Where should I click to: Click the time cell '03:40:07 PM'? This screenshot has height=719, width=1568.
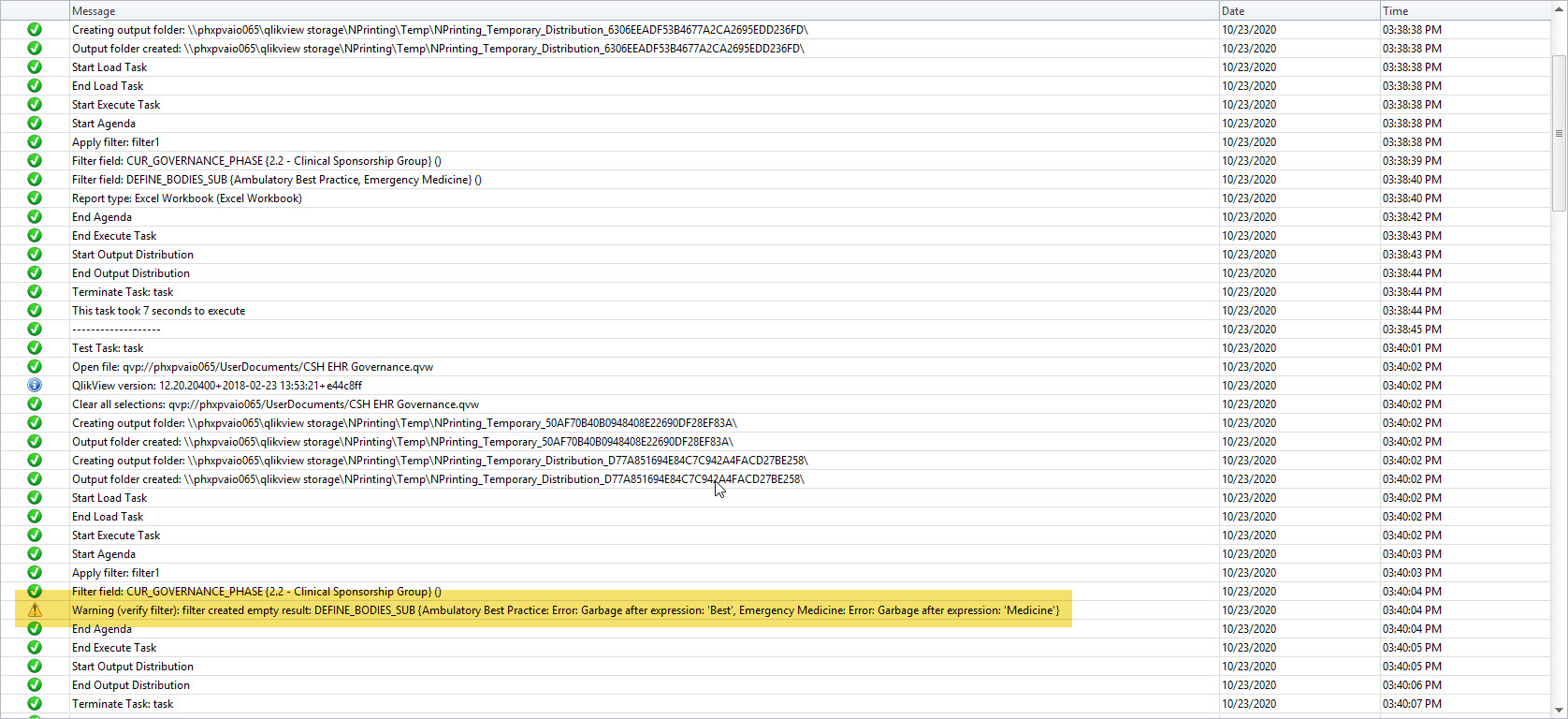1412,704
